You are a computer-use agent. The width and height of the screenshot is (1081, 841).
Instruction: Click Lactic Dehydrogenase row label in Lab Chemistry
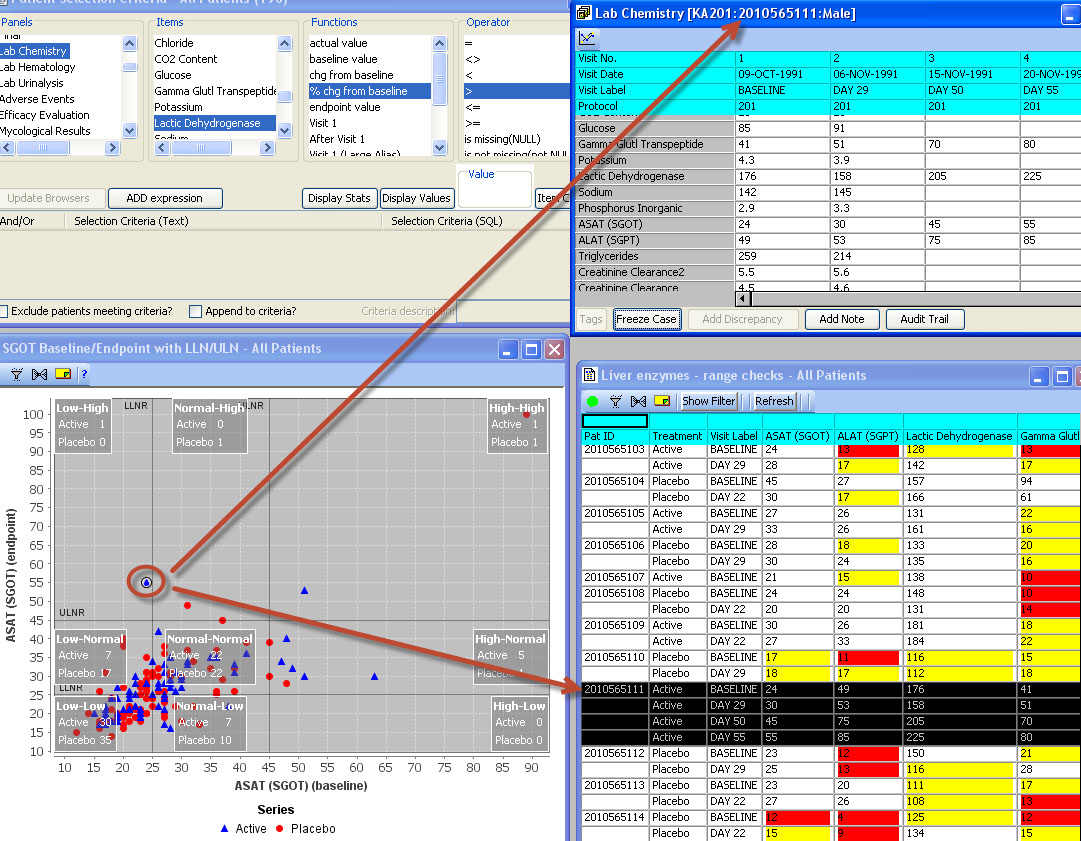655,176
